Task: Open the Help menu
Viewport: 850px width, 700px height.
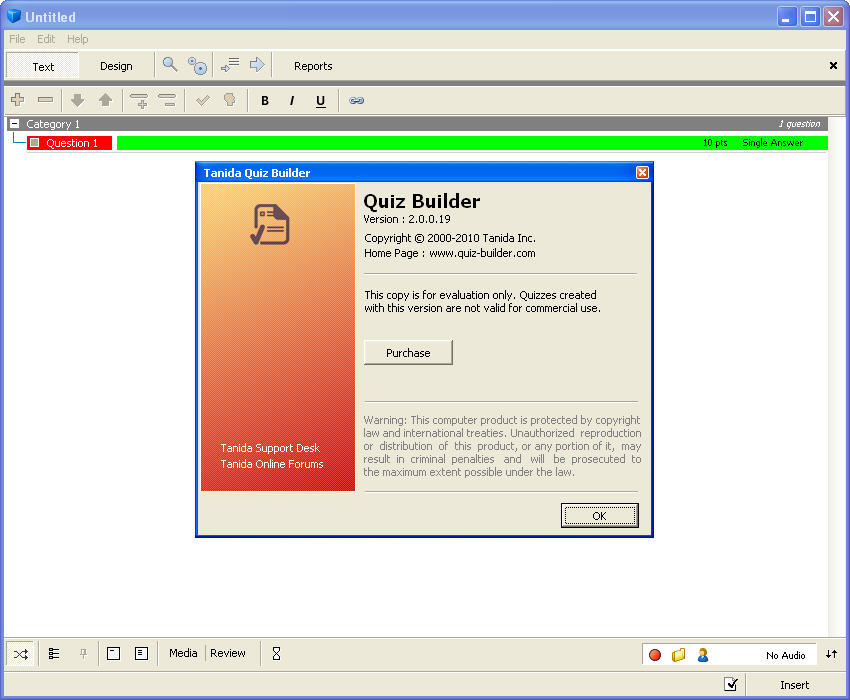Action: coord(78,39)
